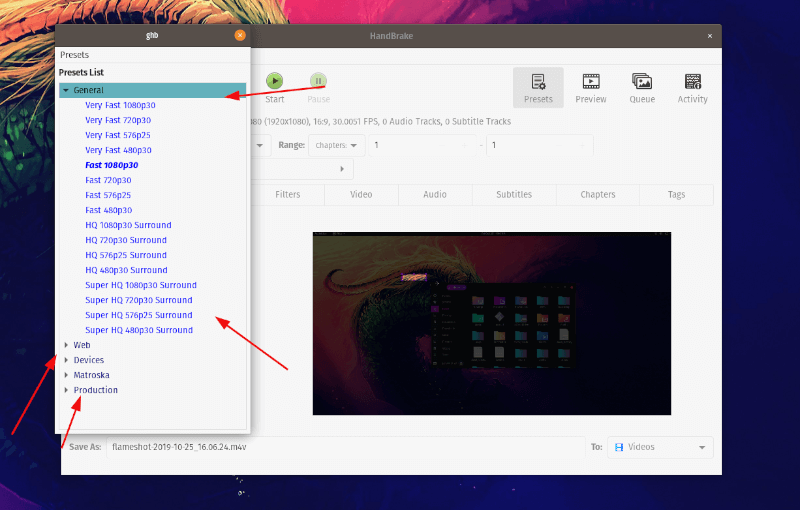Image resolution: width=800 pixels, height=510 pixels.
Task: Select the Very Fast 1080p30 preset
Action: 120,105
